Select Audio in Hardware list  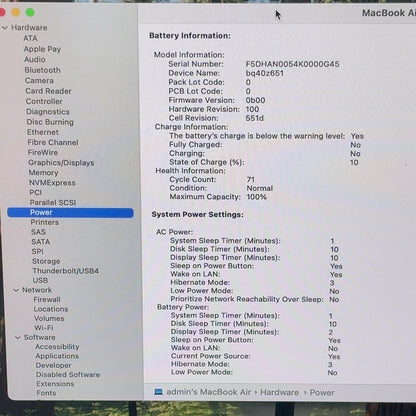[35, 59]
